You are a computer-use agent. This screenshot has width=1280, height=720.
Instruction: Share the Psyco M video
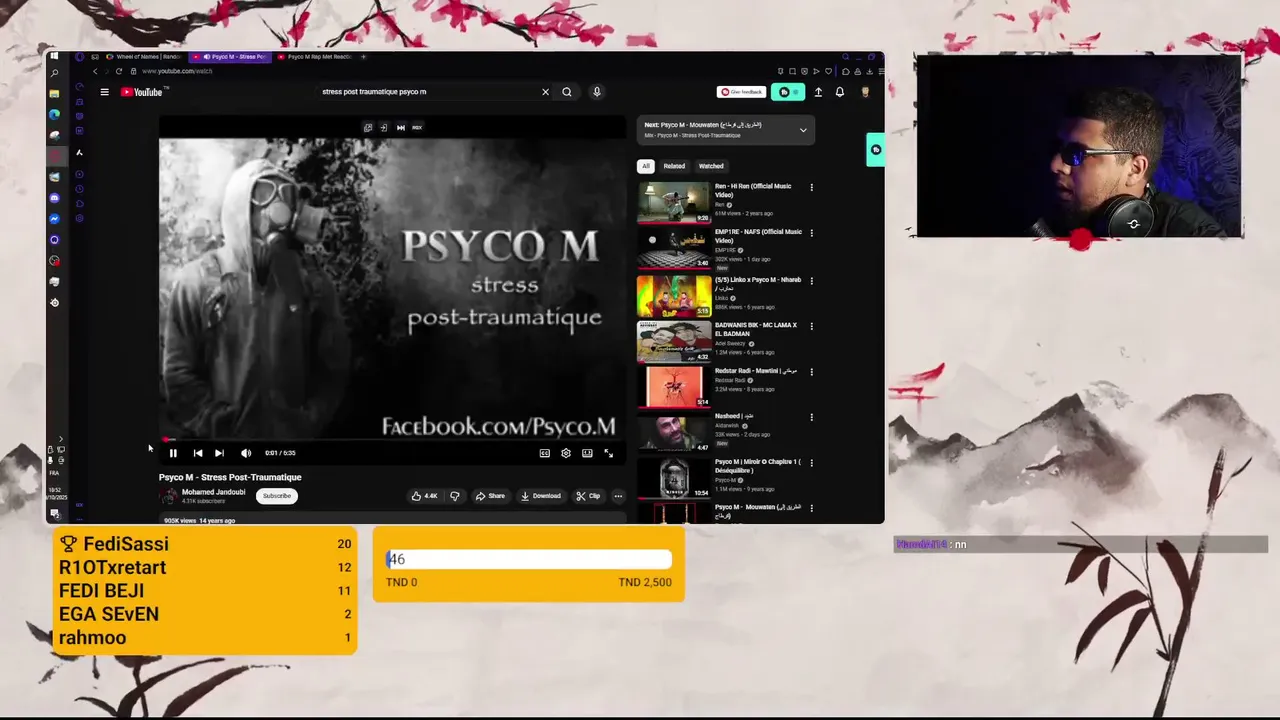click(x=490, y=496)
